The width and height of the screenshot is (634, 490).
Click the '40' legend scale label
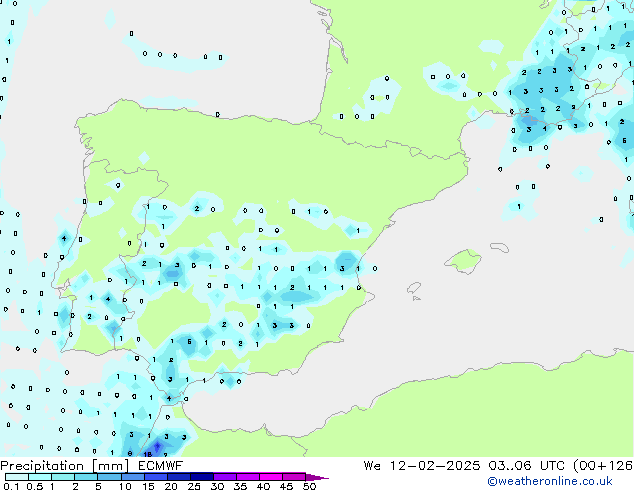263,486
